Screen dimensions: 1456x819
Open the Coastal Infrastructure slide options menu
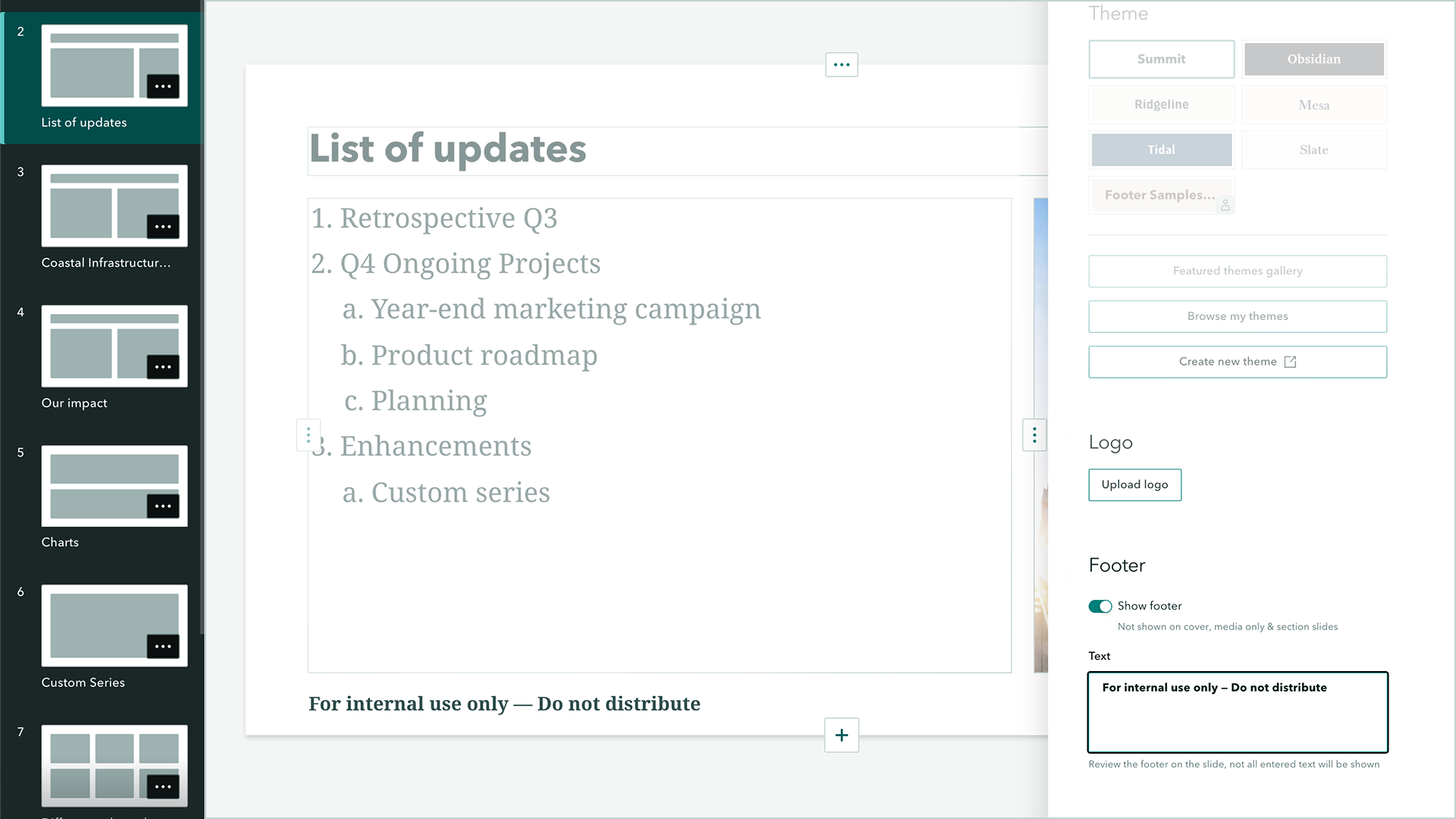(x=163, y=227)
